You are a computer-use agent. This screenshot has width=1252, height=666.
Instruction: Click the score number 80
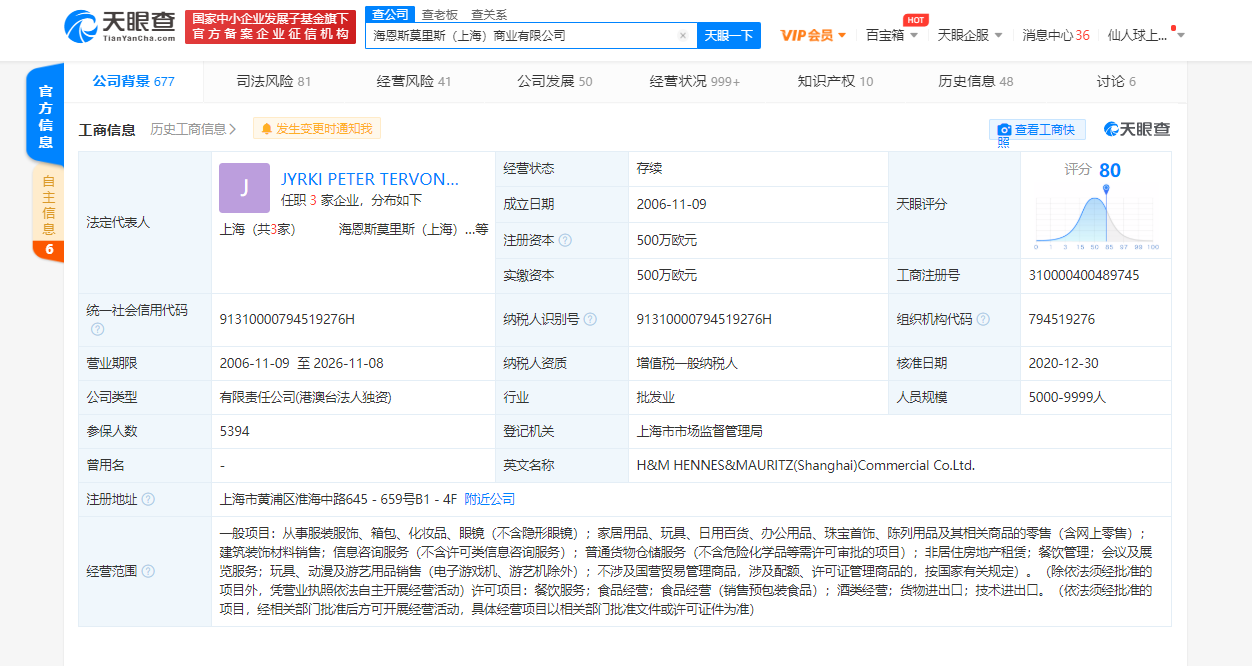[1110, 170]
